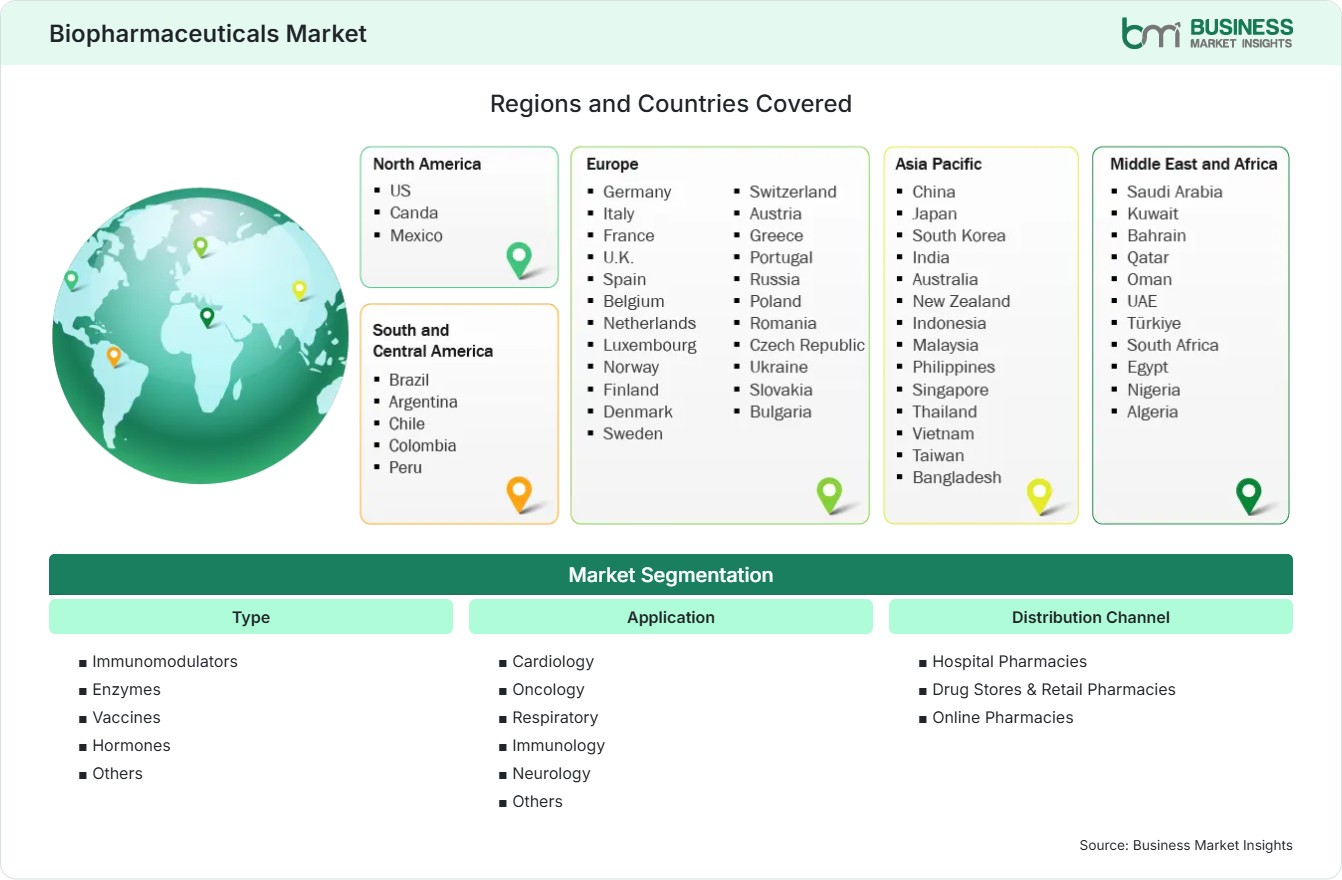Click the North America heading
Image resolution: width=1342 pixels, height=880 pixels.
[427, 164]
